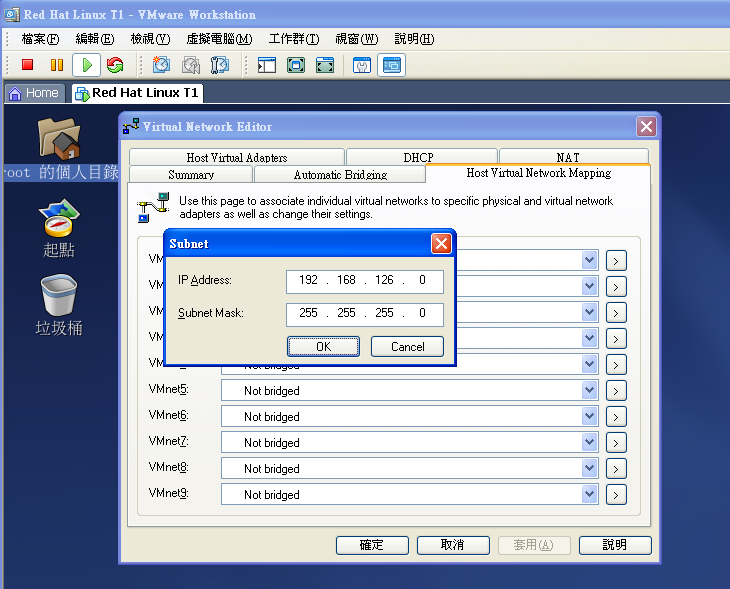Click the 確定 button

pos(372,545)
